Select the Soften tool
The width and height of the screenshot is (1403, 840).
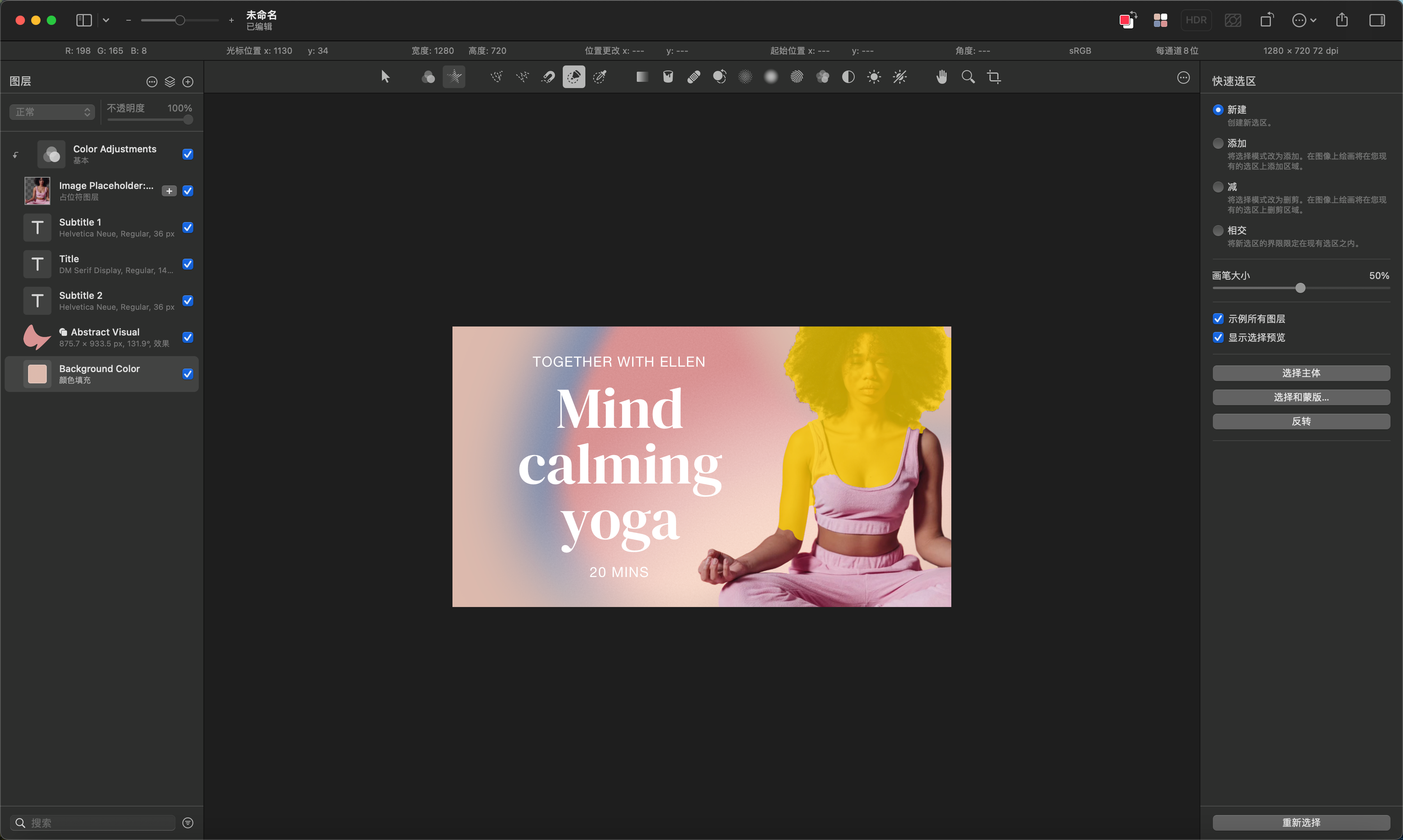pyautogui.click(x=771, y=76)
